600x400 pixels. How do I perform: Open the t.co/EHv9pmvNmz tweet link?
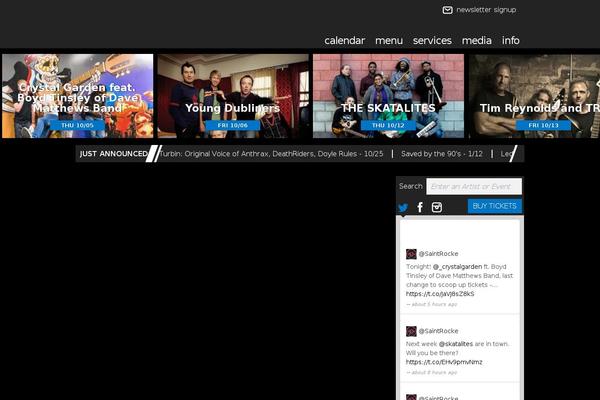444,362
